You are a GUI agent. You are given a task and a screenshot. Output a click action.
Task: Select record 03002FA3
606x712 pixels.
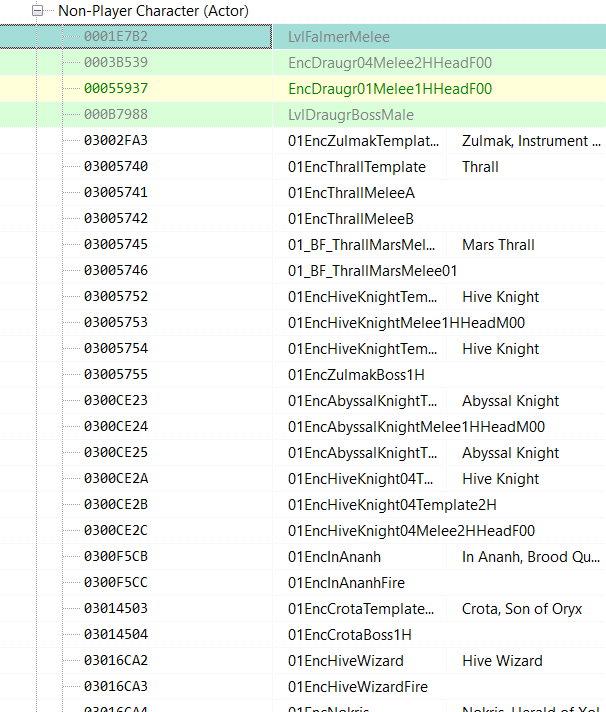116,140
